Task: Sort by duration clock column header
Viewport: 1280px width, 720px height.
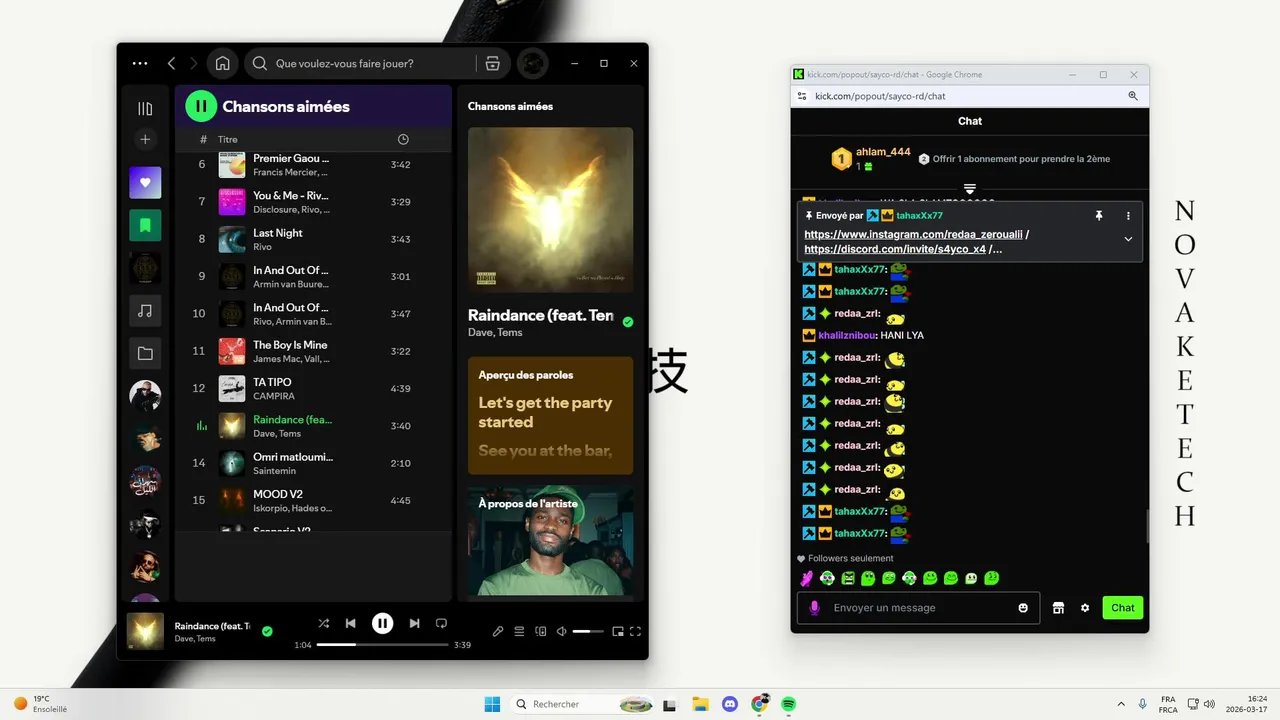Action: pos(403,139)
